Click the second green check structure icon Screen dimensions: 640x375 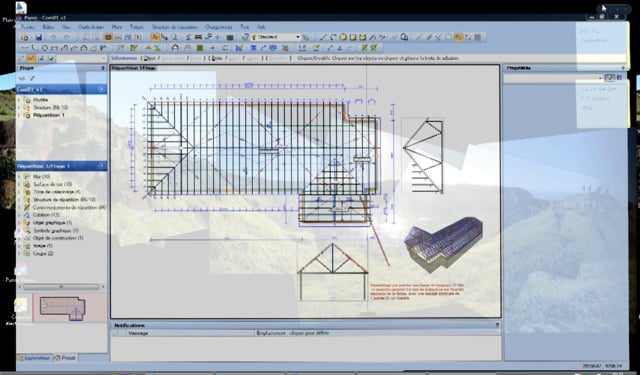[373, 48]
